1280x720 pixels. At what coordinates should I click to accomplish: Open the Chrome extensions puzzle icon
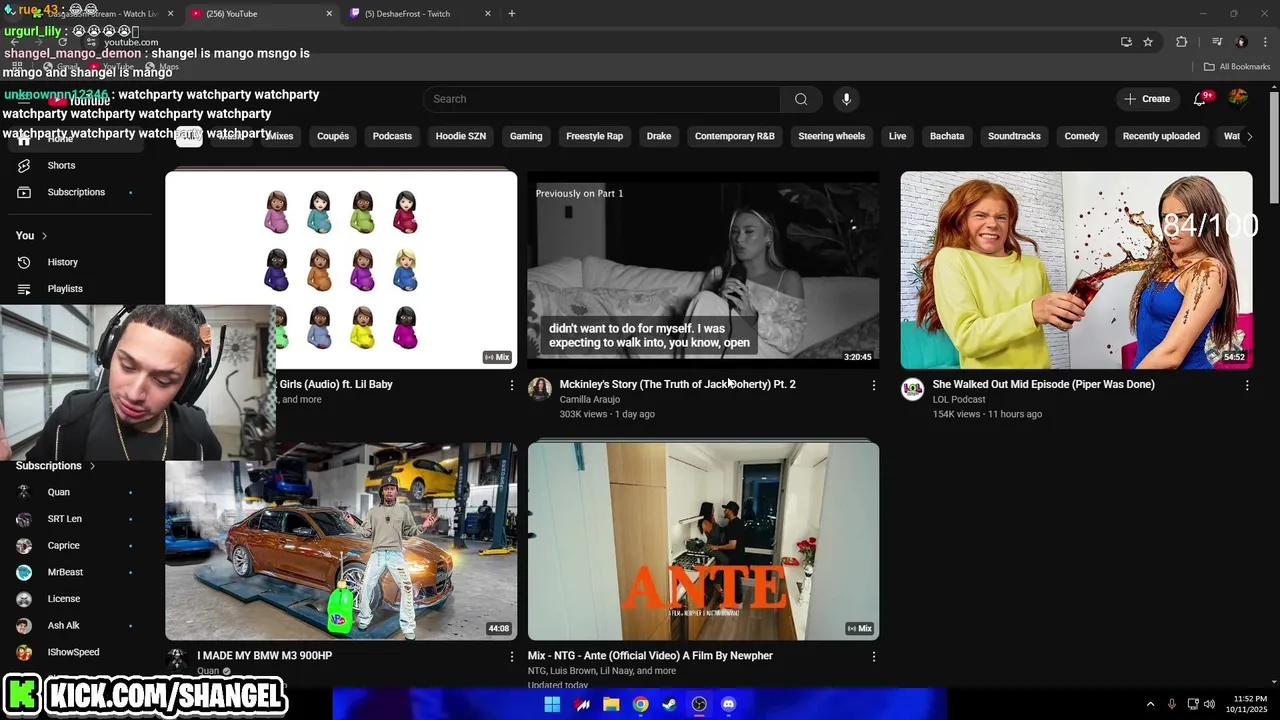(x=1182, y=42)
